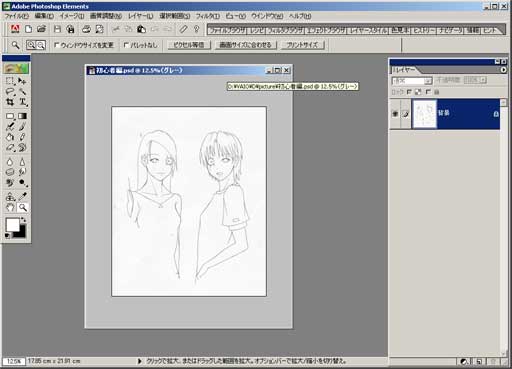Select the レイヤー tab in the palette
Image resolution: width=512 pixels, height=369 pixels.
click(404, 70)
